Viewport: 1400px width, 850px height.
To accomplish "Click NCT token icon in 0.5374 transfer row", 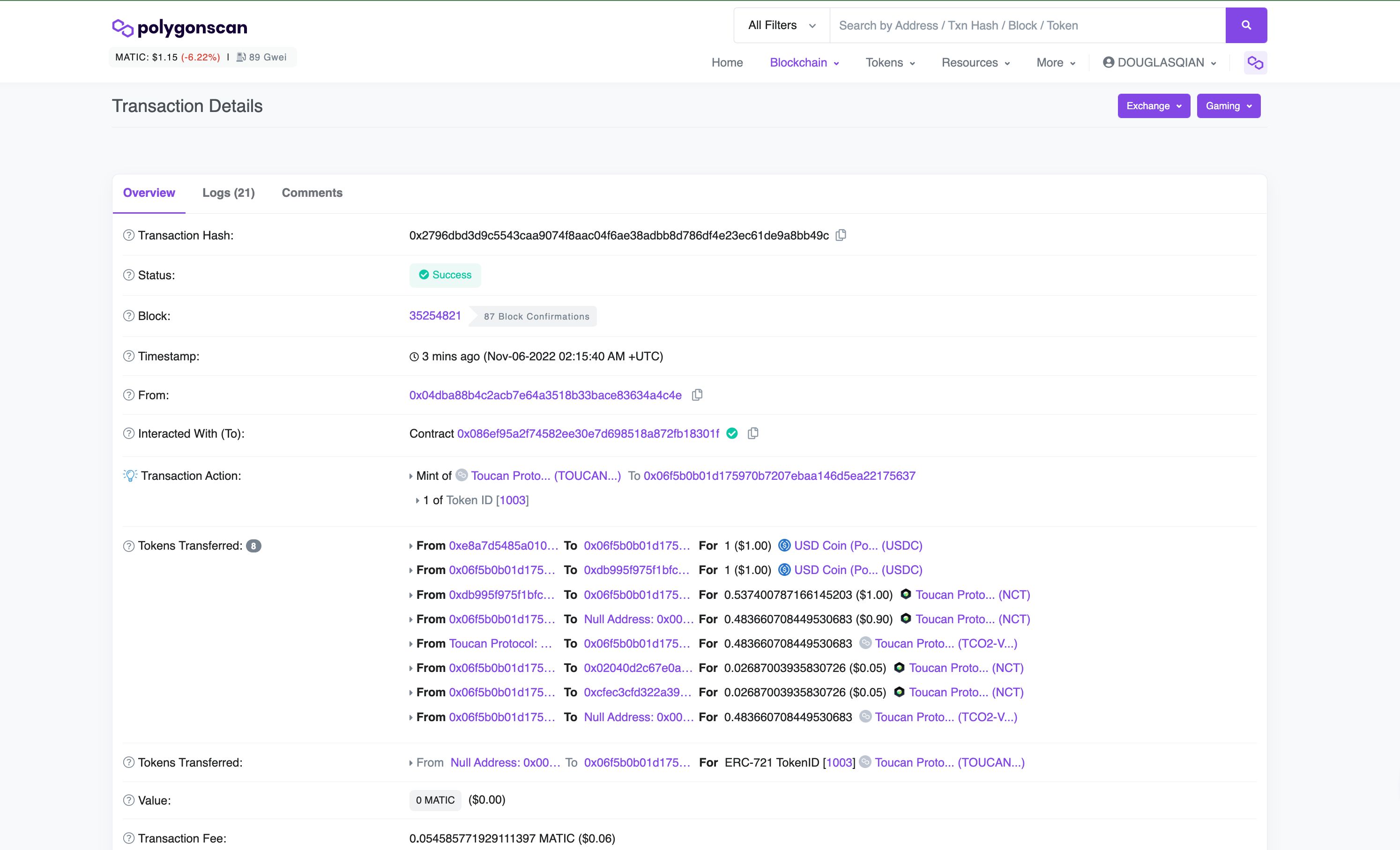I will coord(906,594).
